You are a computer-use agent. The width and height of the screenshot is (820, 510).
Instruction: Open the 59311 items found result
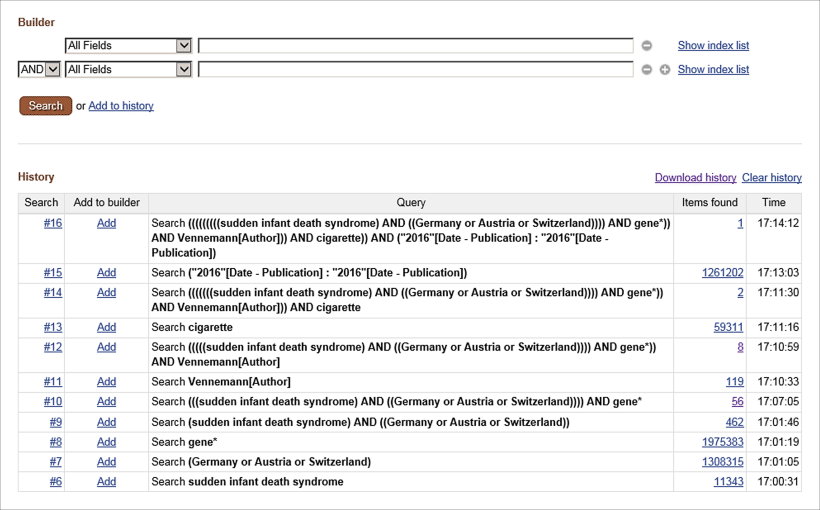click(728, 327)
